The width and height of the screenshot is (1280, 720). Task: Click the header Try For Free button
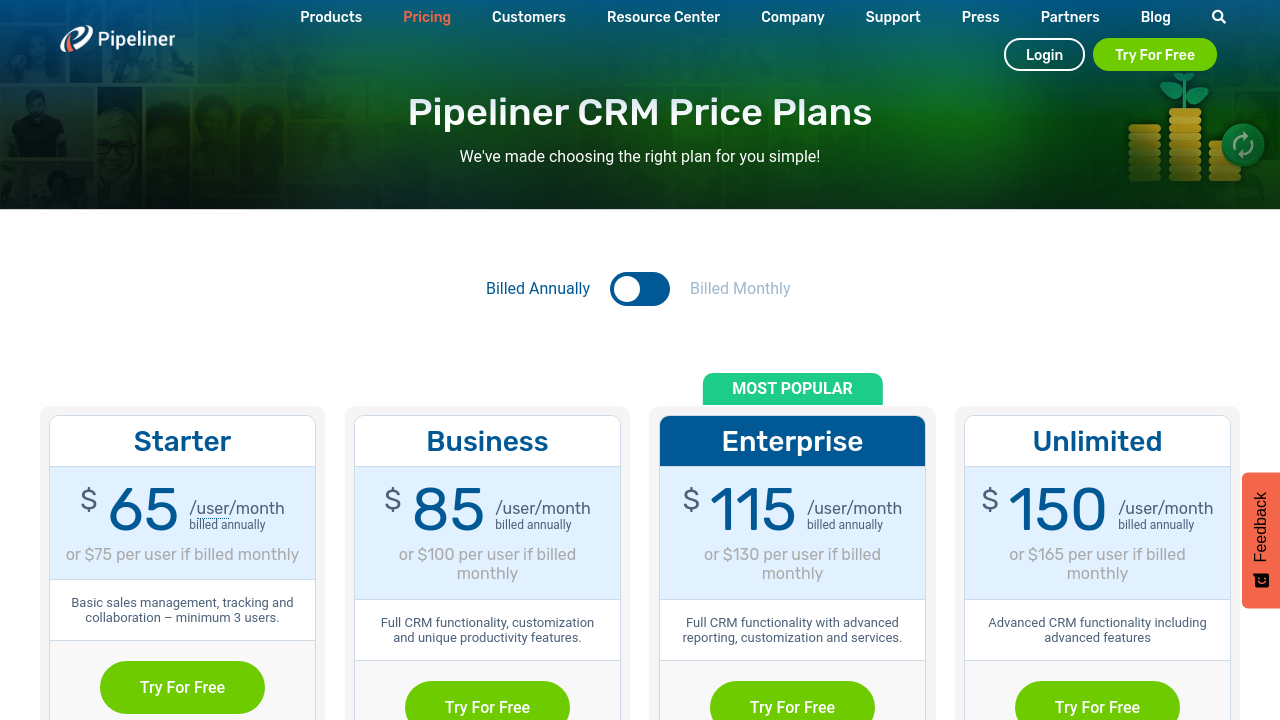[1155, 55]
